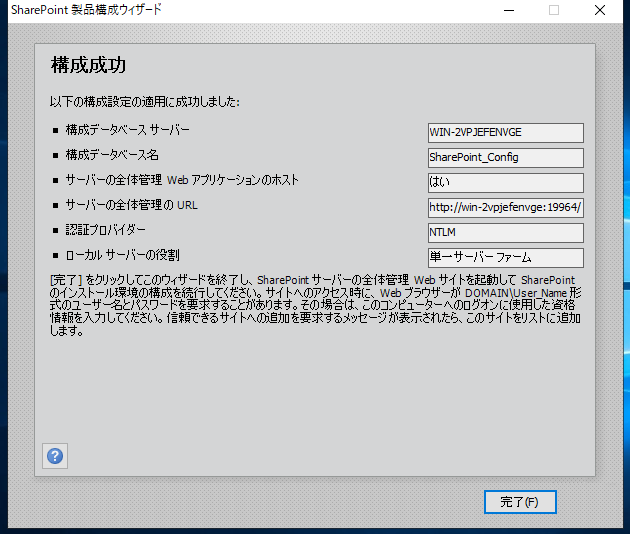
Task: Click the ローカル サーバーの役割 label
Action: pyautogui.click(x=123, y=255)
